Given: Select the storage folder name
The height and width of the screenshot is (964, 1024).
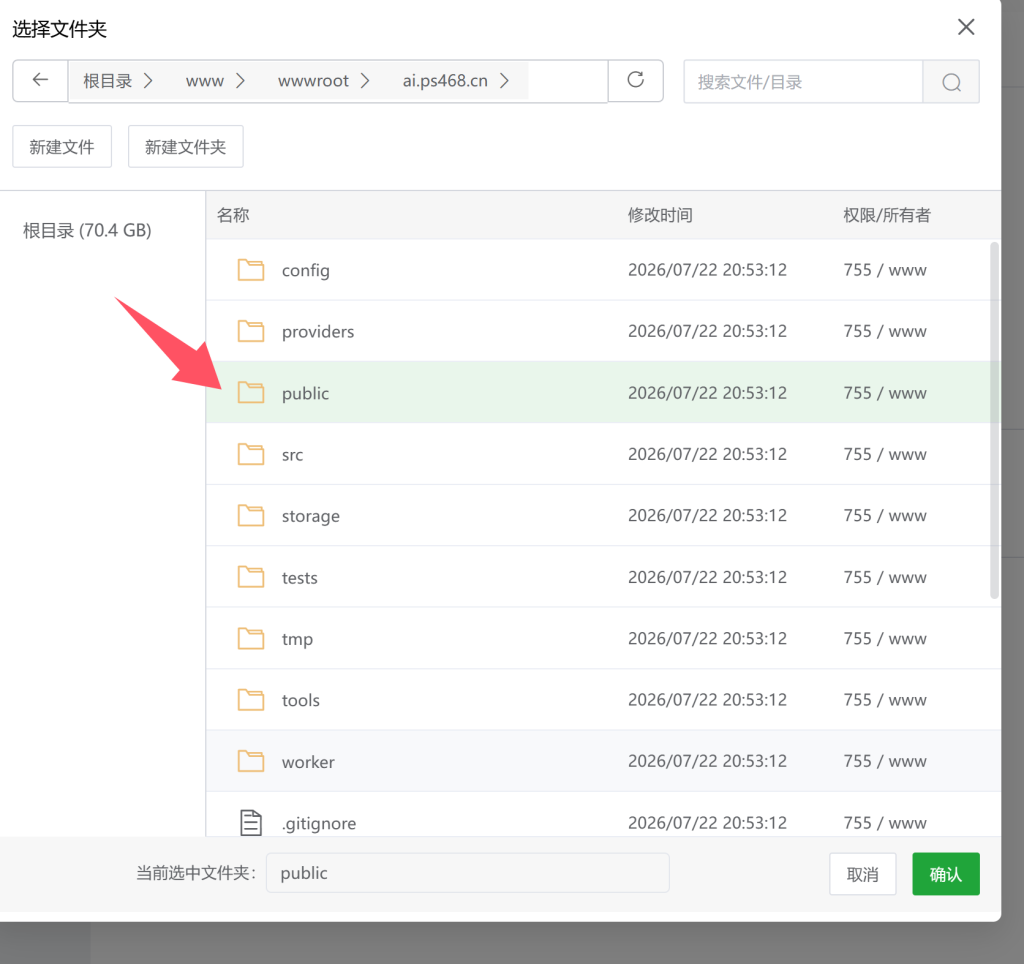Looking at the screenshot, I should 311,516.
